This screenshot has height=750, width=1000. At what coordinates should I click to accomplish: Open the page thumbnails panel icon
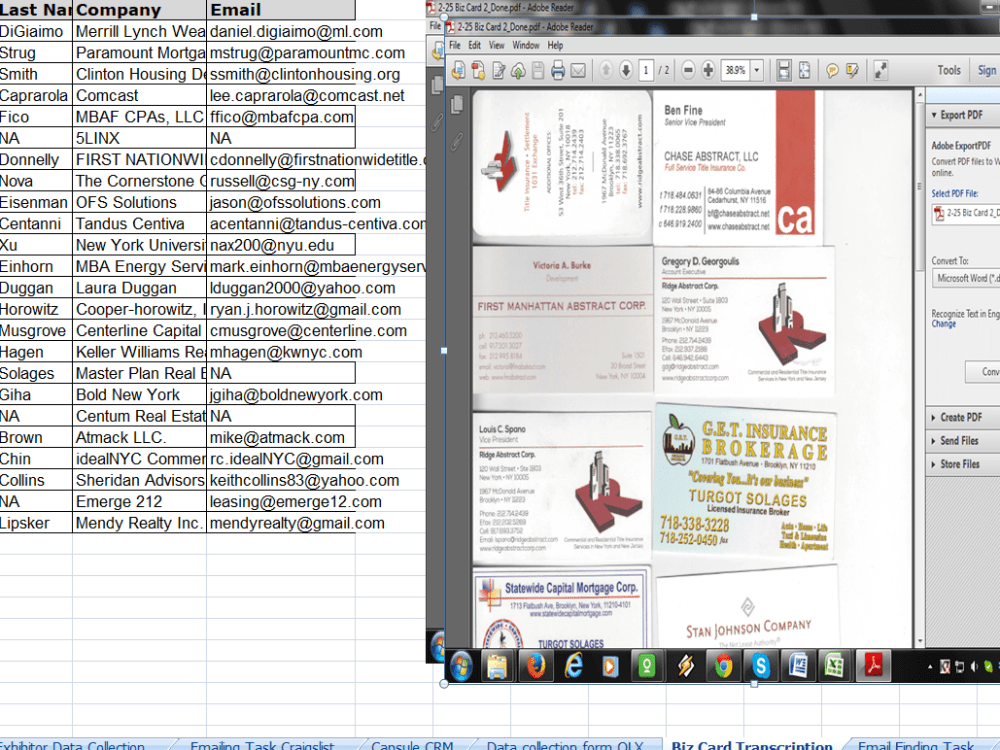[457, 105]
